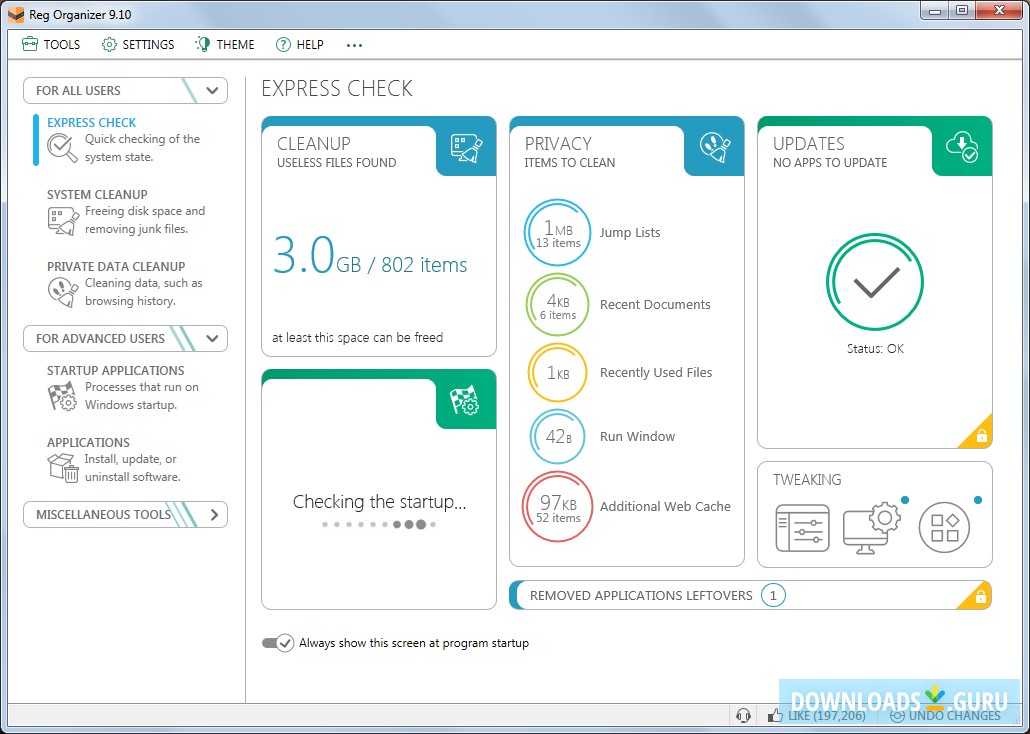This screenshot has height=734, width=1030.
Task: Open the more options ellipsis menu
Action: (354, 44)
